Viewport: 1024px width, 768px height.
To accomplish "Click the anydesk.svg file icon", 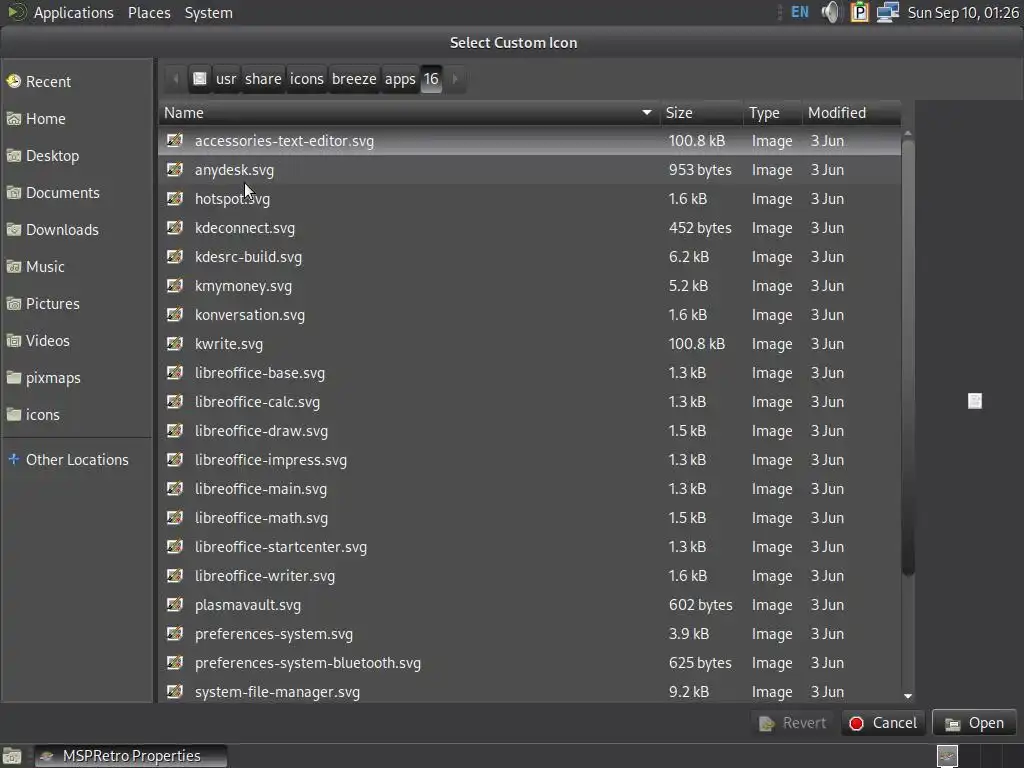I will click(174, 170).
